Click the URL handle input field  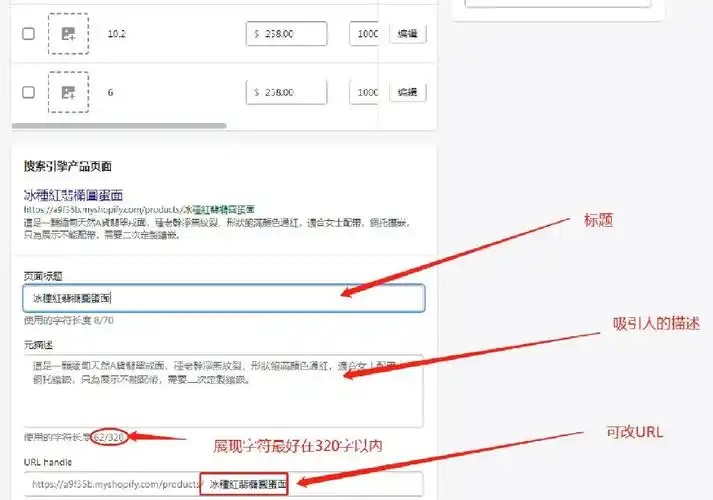click(224, 484)
